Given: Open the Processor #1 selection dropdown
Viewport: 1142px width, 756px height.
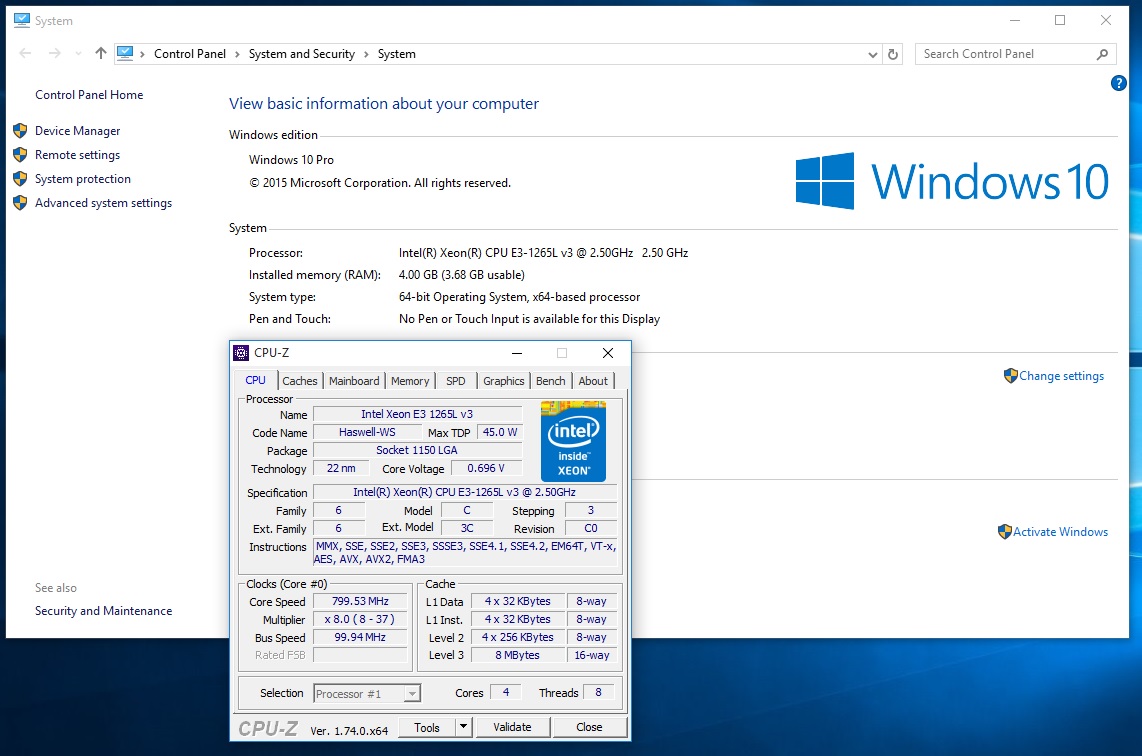Looking at the screenshot, I should click(x=367, y=693).
